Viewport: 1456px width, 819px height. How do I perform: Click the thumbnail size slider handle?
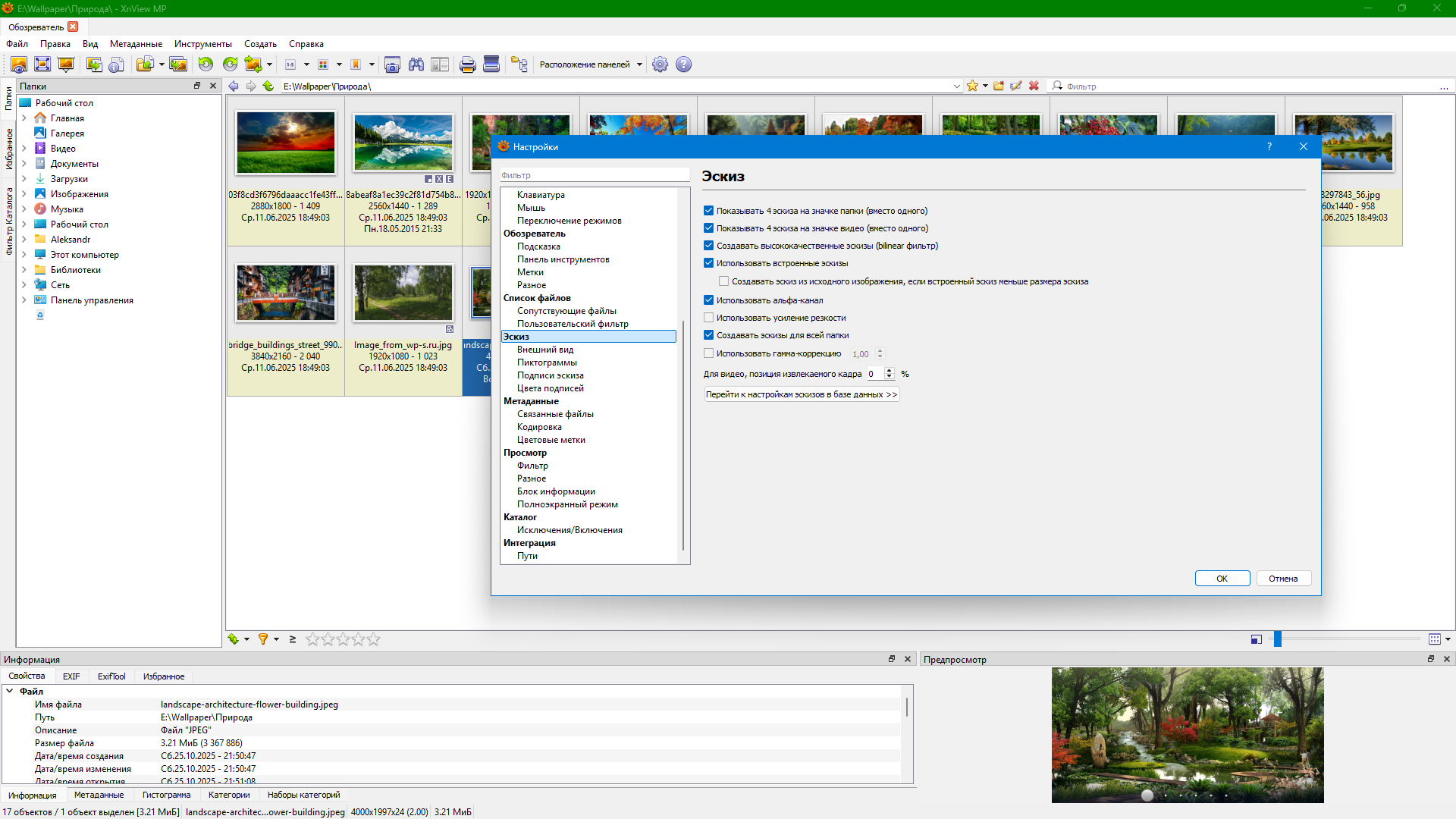point(1278,639)
